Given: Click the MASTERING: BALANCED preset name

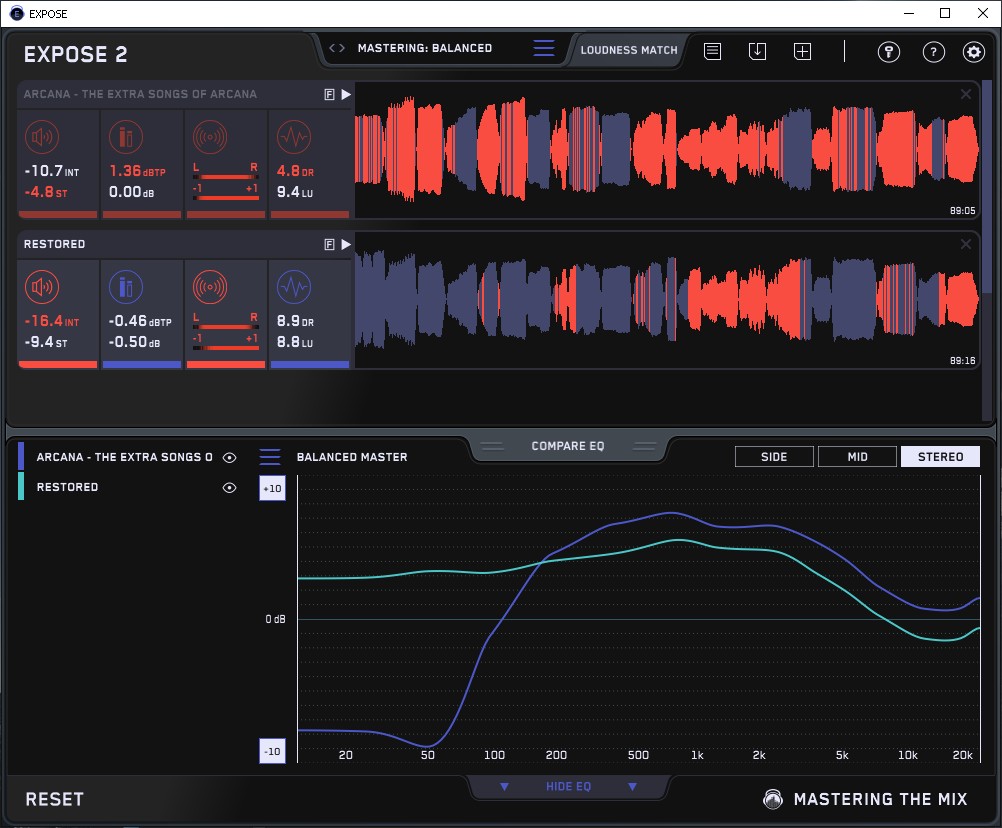Looking at the screenshot, I should coord(425,48).
